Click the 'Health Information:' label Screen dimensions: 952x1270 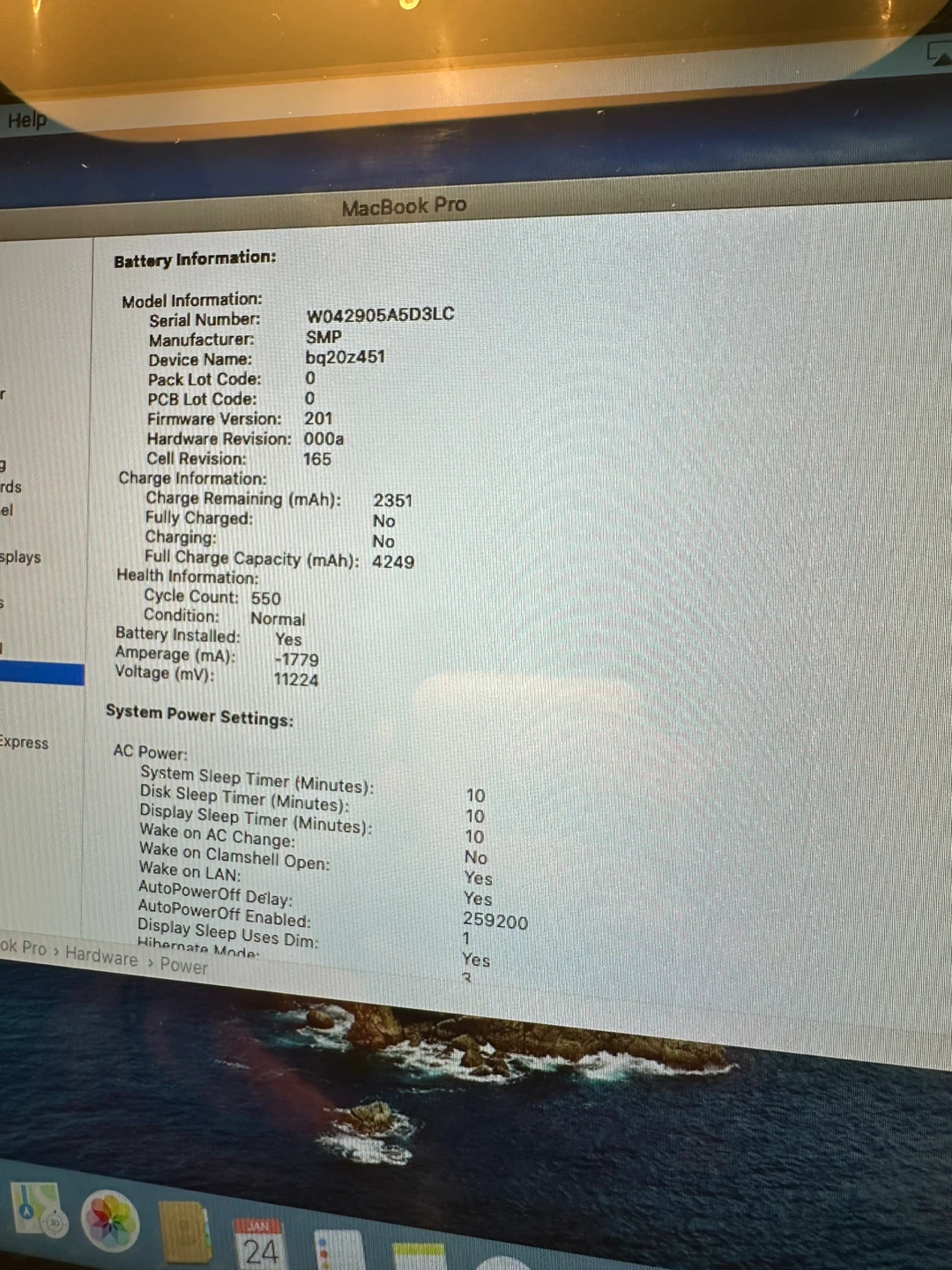tap(188, 576)
